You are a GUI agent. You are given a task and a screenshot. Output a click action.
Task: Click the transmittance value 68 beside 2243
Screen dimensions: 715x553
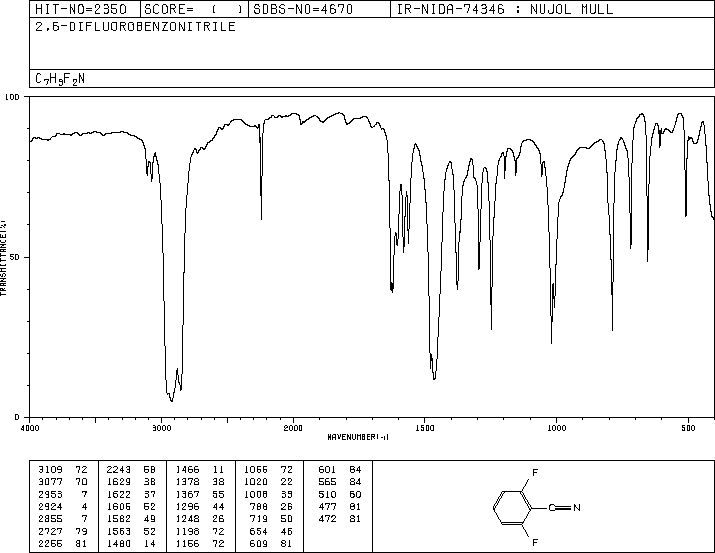pyautogui.click(x=150, y=470)
